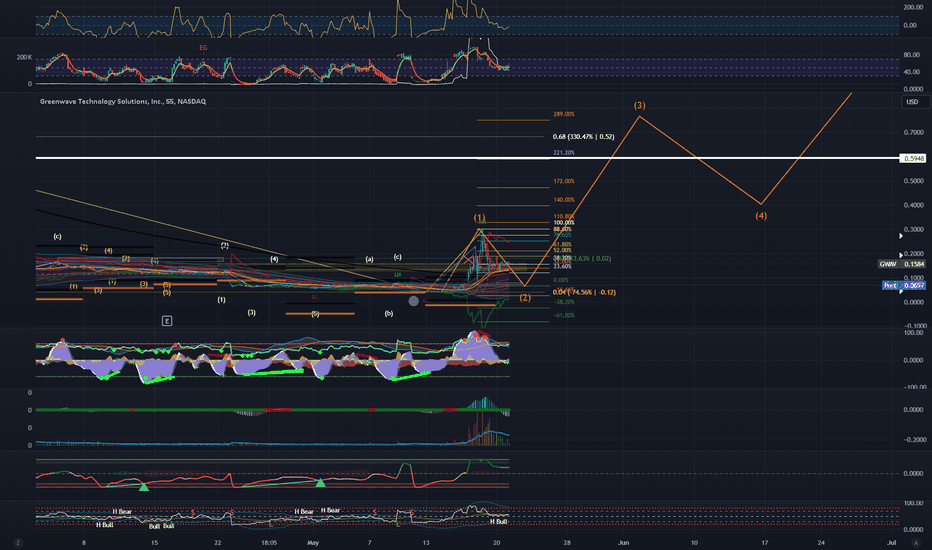Image resolution: width=932 pixels, height=550 pixels.
Task: Click the -38.20% Fibonacci level label
Action: [x=563, y=302]
